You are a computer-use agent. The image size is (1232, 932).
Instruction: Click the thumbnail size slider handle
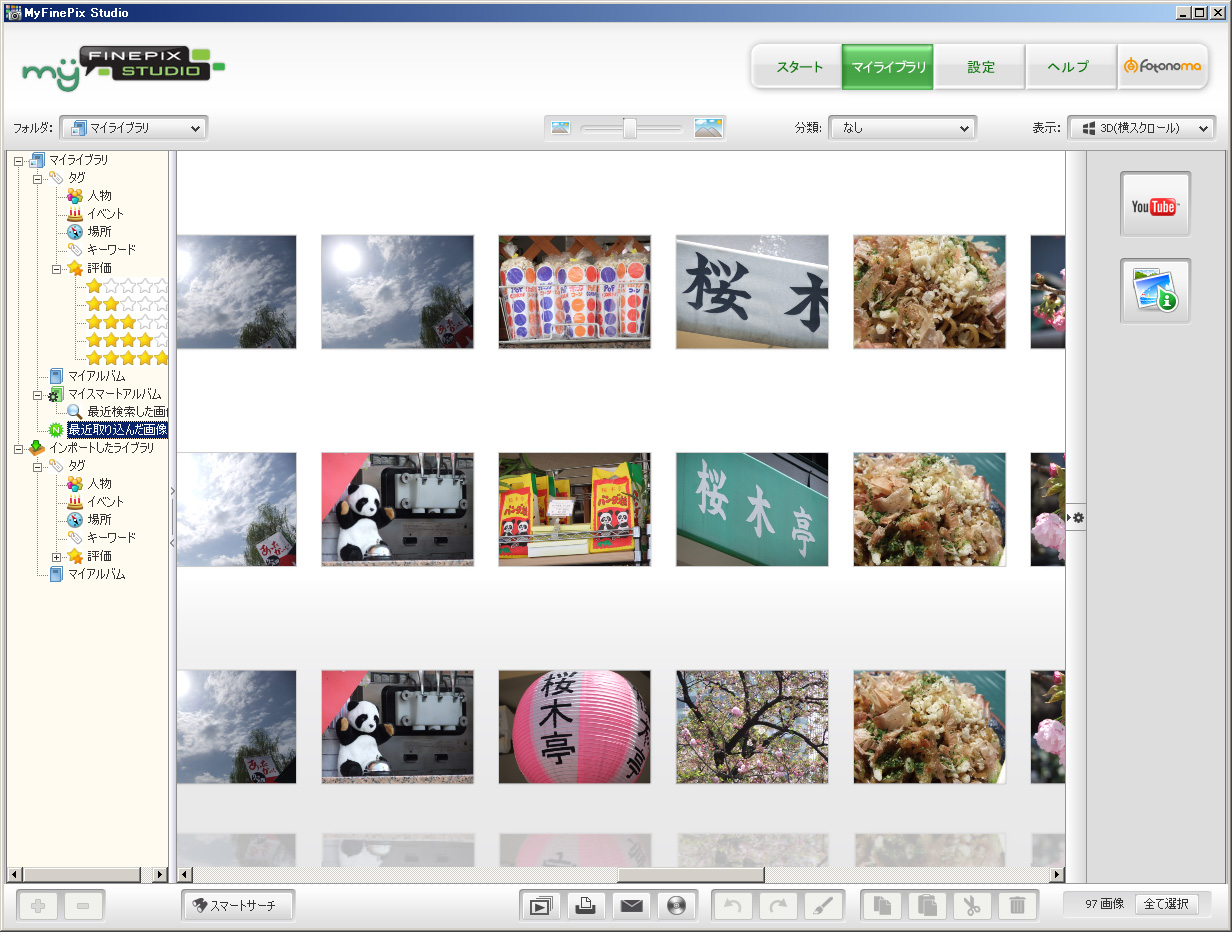pyautogui.click(x=630, y=128)
